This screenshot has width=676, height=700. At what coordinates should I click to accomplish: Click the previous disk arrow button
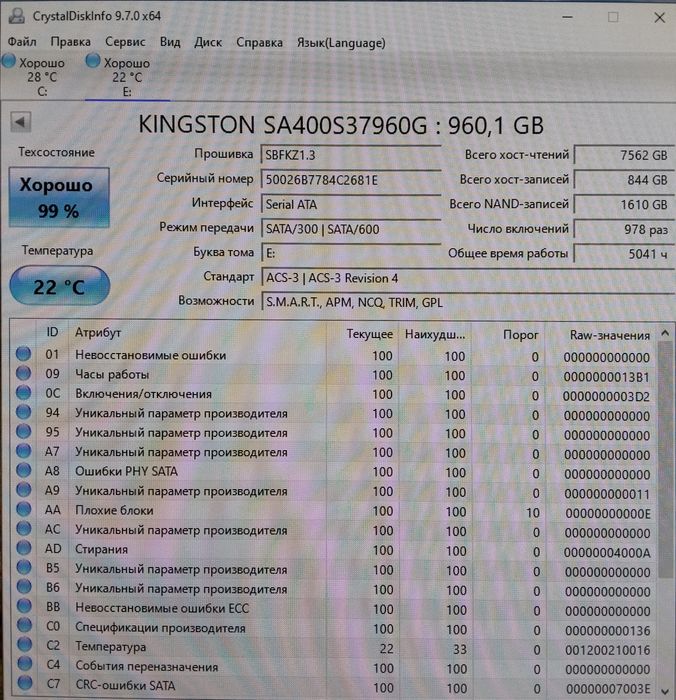click(20, 122)
